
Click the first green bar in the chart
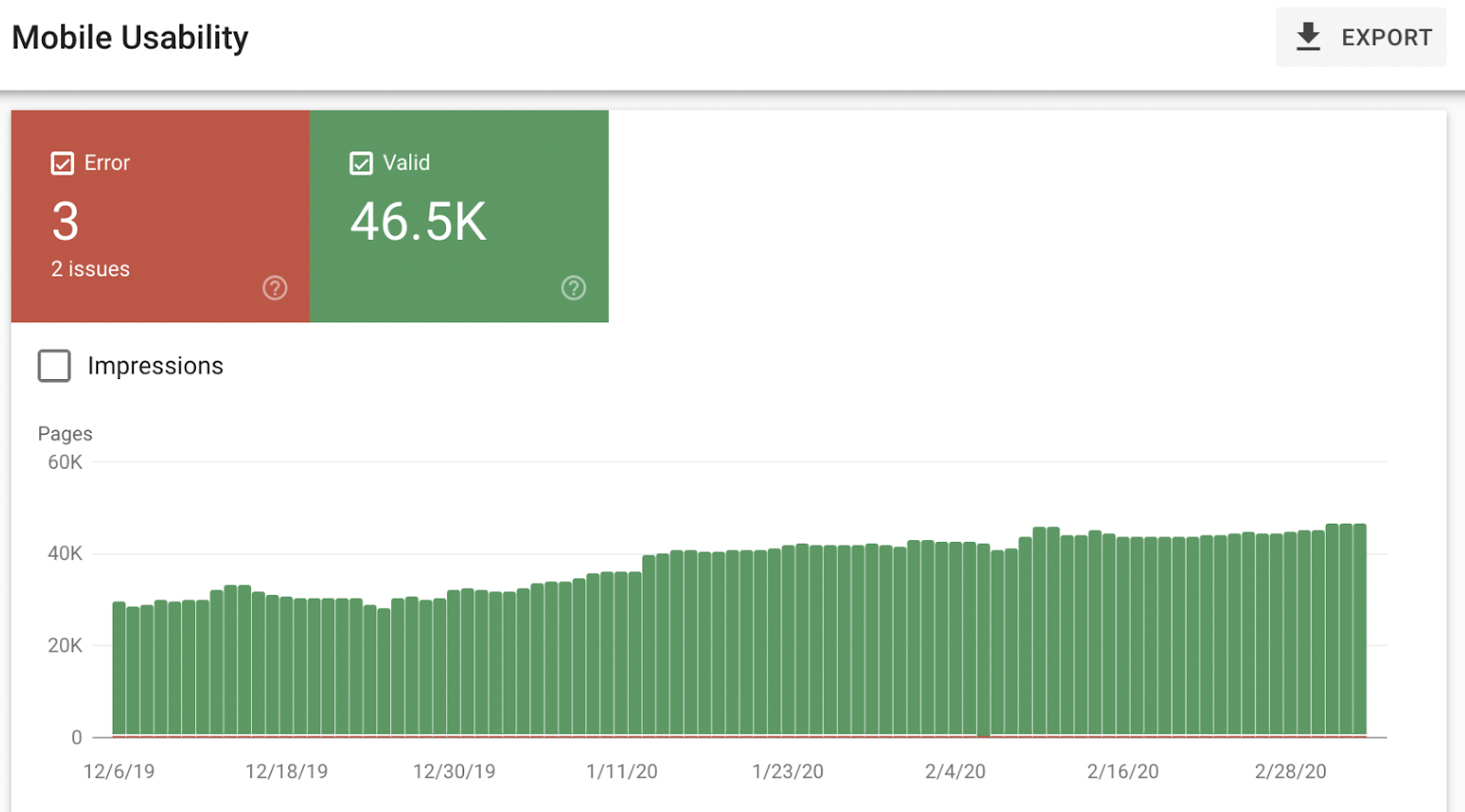(x=119, y=668)
